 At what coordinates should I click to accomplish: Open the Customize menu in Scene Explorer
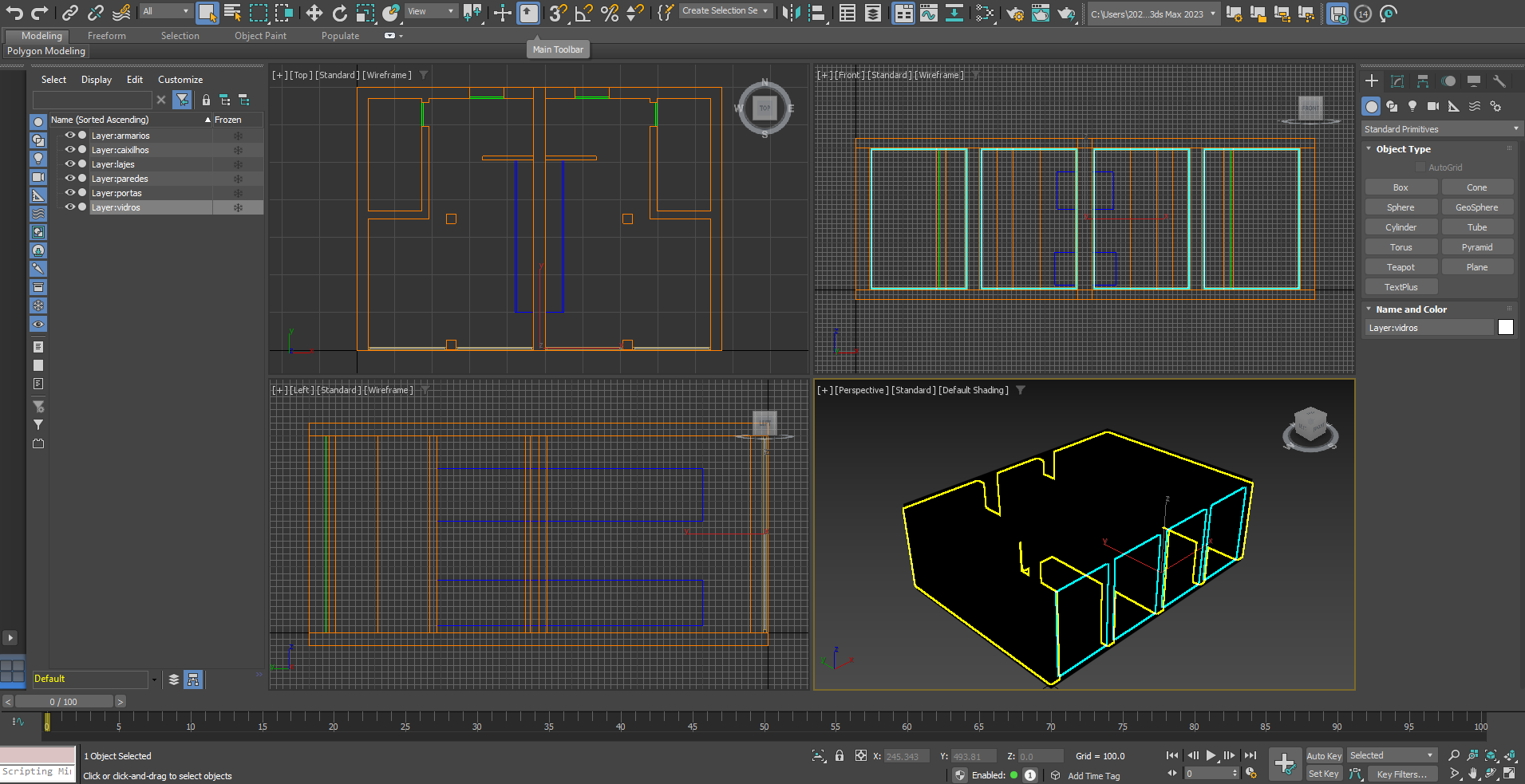pos(180,80)
